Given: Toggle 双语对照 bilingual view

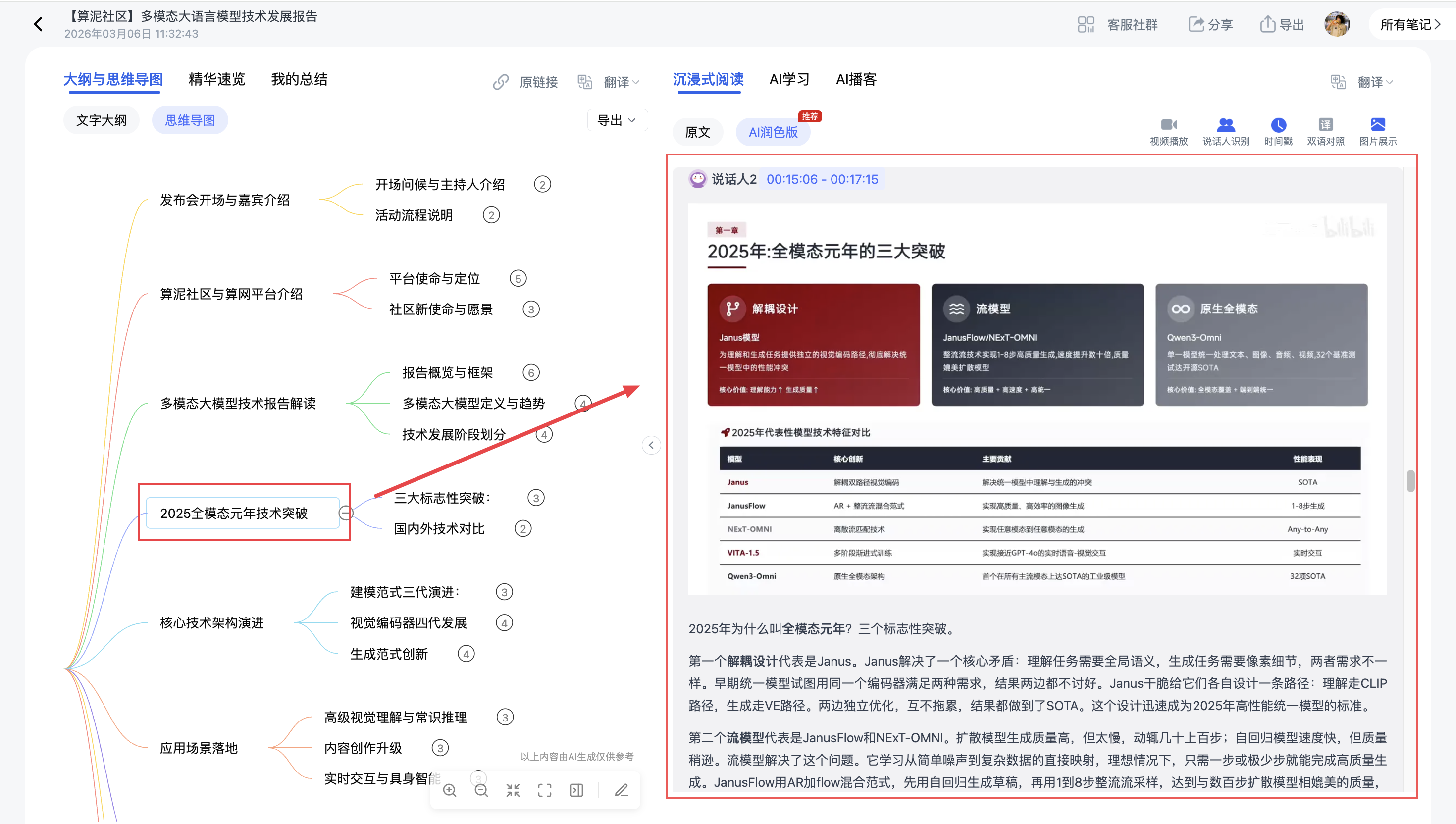Looking at the screenshot, I should pos(1325,132).
